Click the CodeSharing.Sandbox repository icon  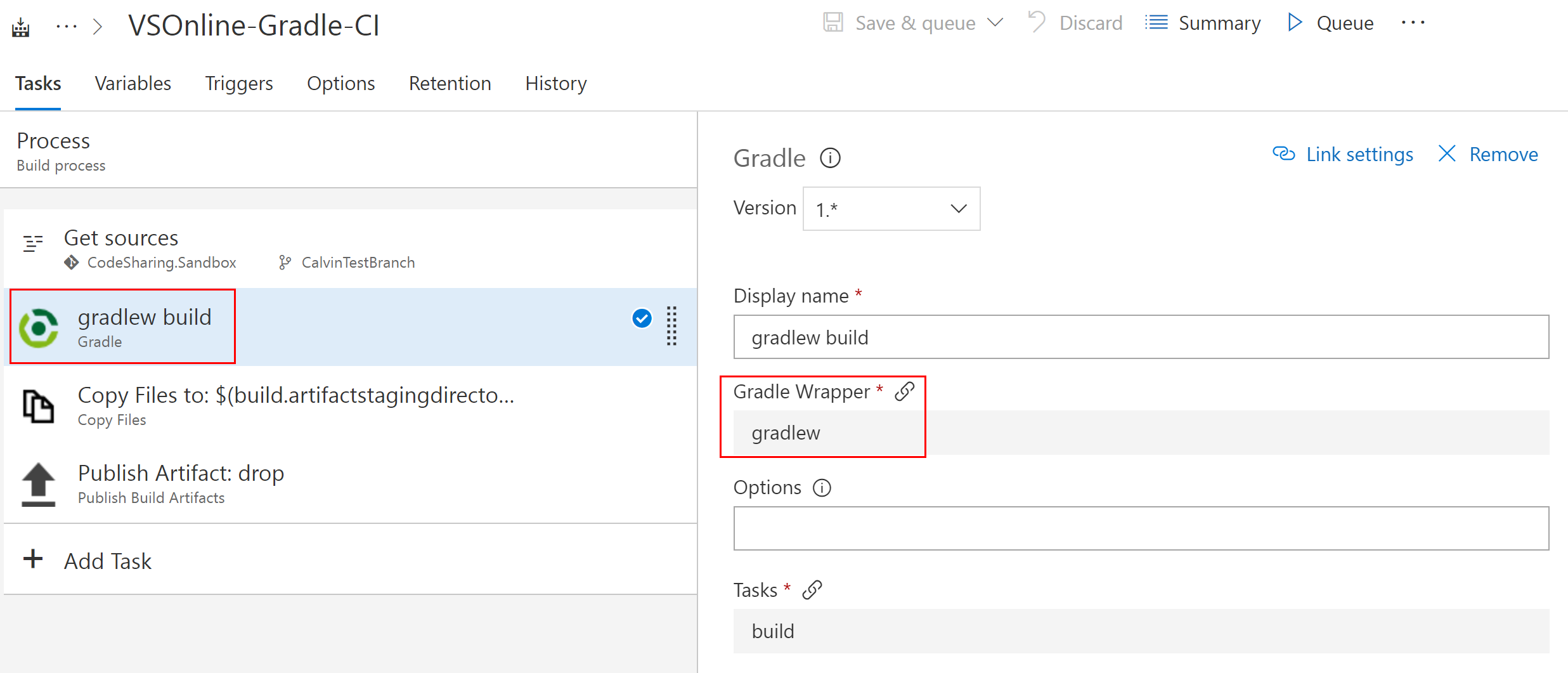pos(72,262)
